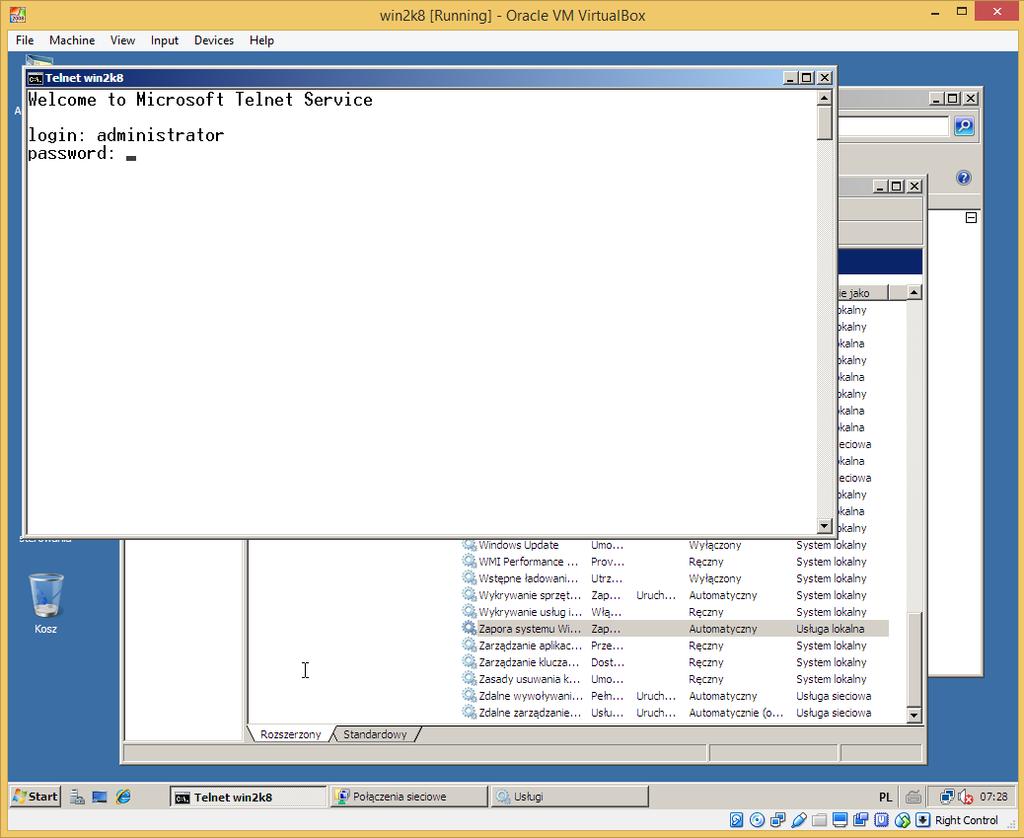This screenshot has width=1024, height=838.
Task: Click the Right Control host key label
Action: pyautogui.click(x=967, y=820)
